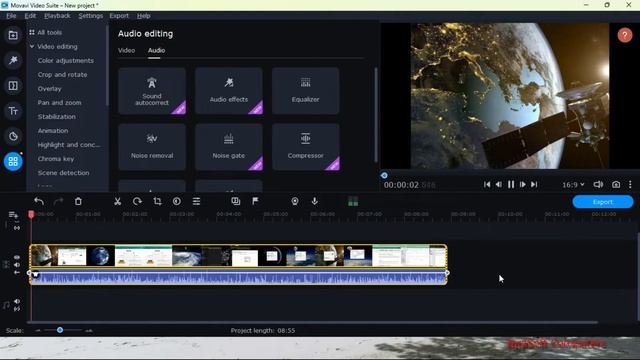Open the Transitions sidebar icon
The height and width of the screenshot is (360, 640).
pos(13,86)
